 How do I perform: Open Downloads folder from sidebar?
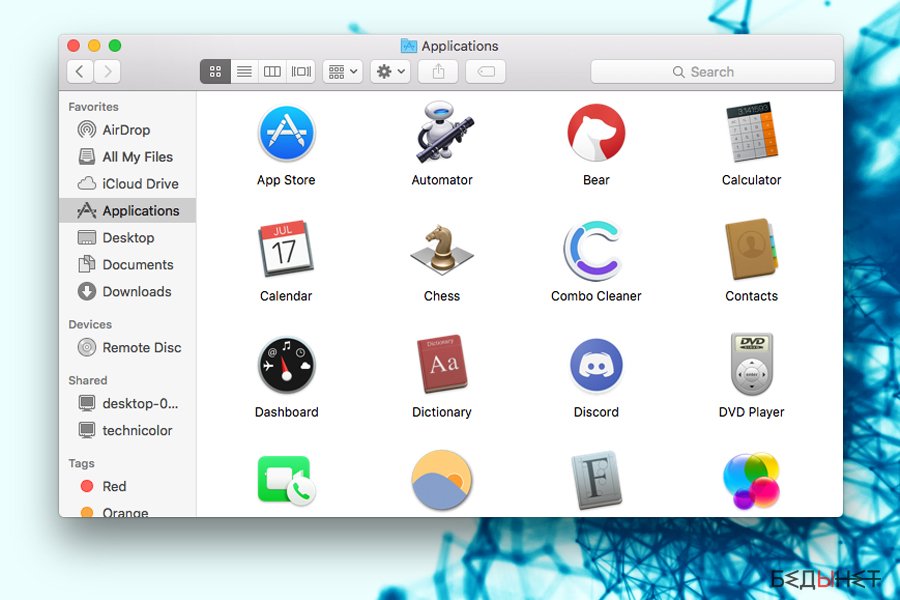point(127,292)
